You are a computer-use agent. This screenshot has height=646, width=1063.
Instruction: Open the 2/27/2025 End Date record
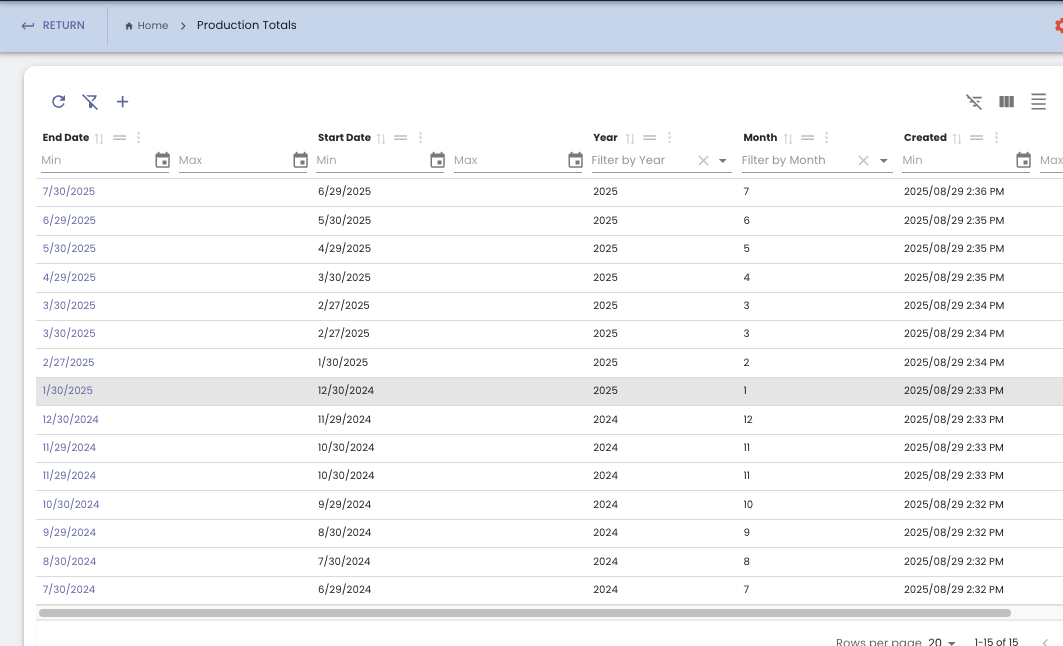coord(68,362)
